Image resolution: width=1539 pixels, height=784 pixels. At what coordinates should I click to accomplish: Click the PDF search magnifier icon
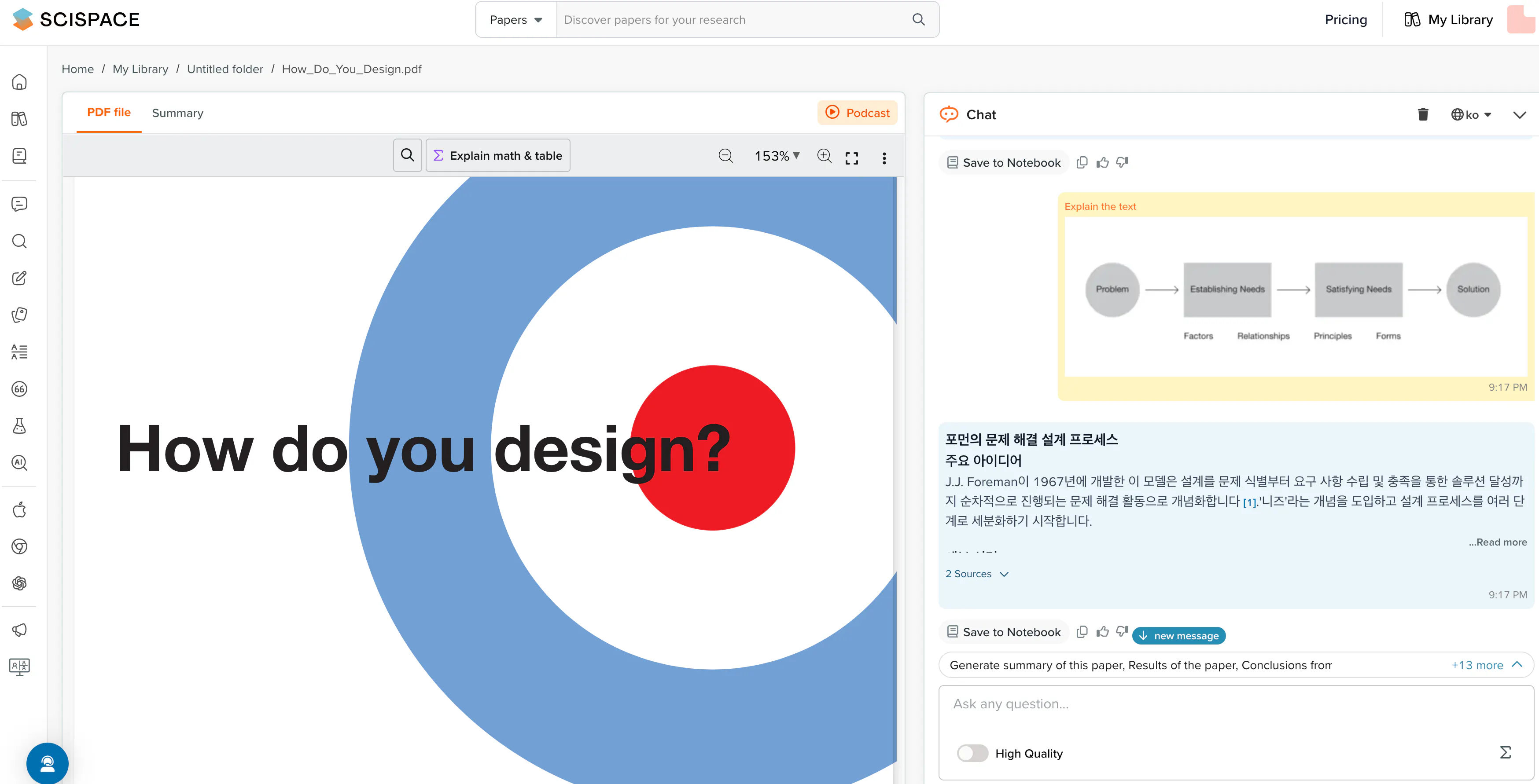coord(408,155)
